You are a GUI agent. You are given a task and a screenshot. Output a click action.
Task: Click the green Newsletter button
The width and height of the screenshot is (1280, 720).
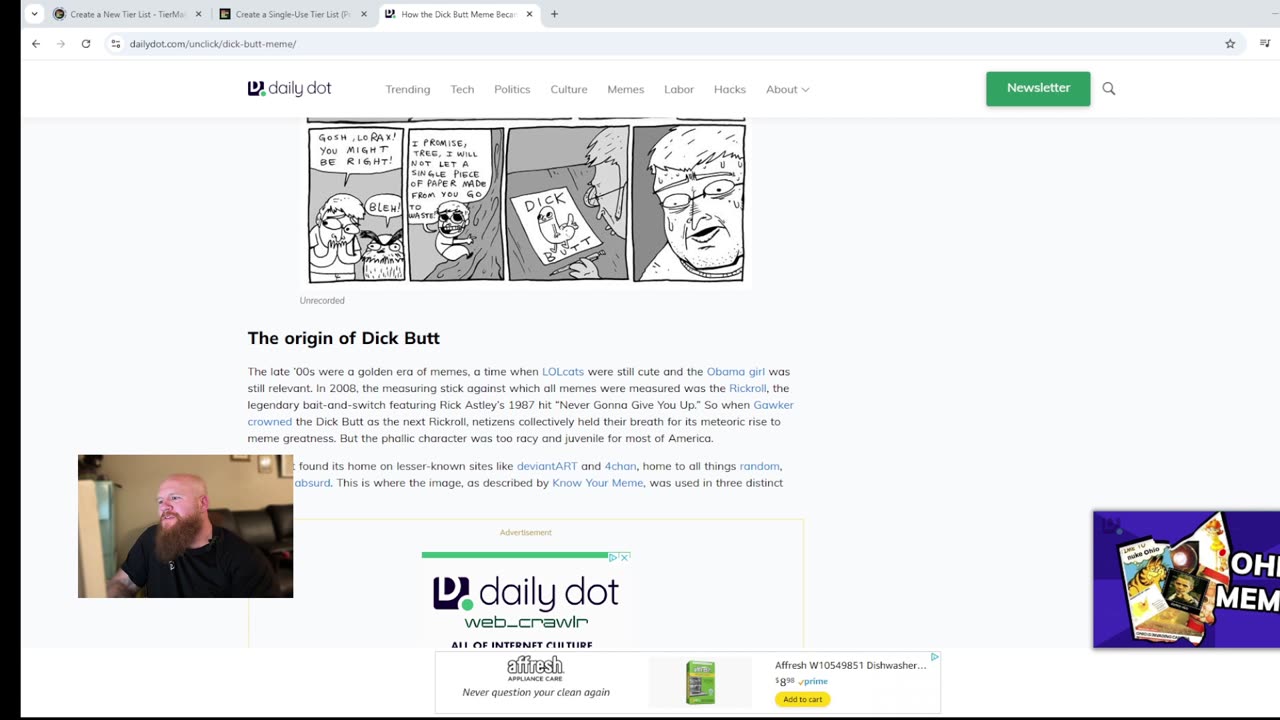pos(1038,88)
